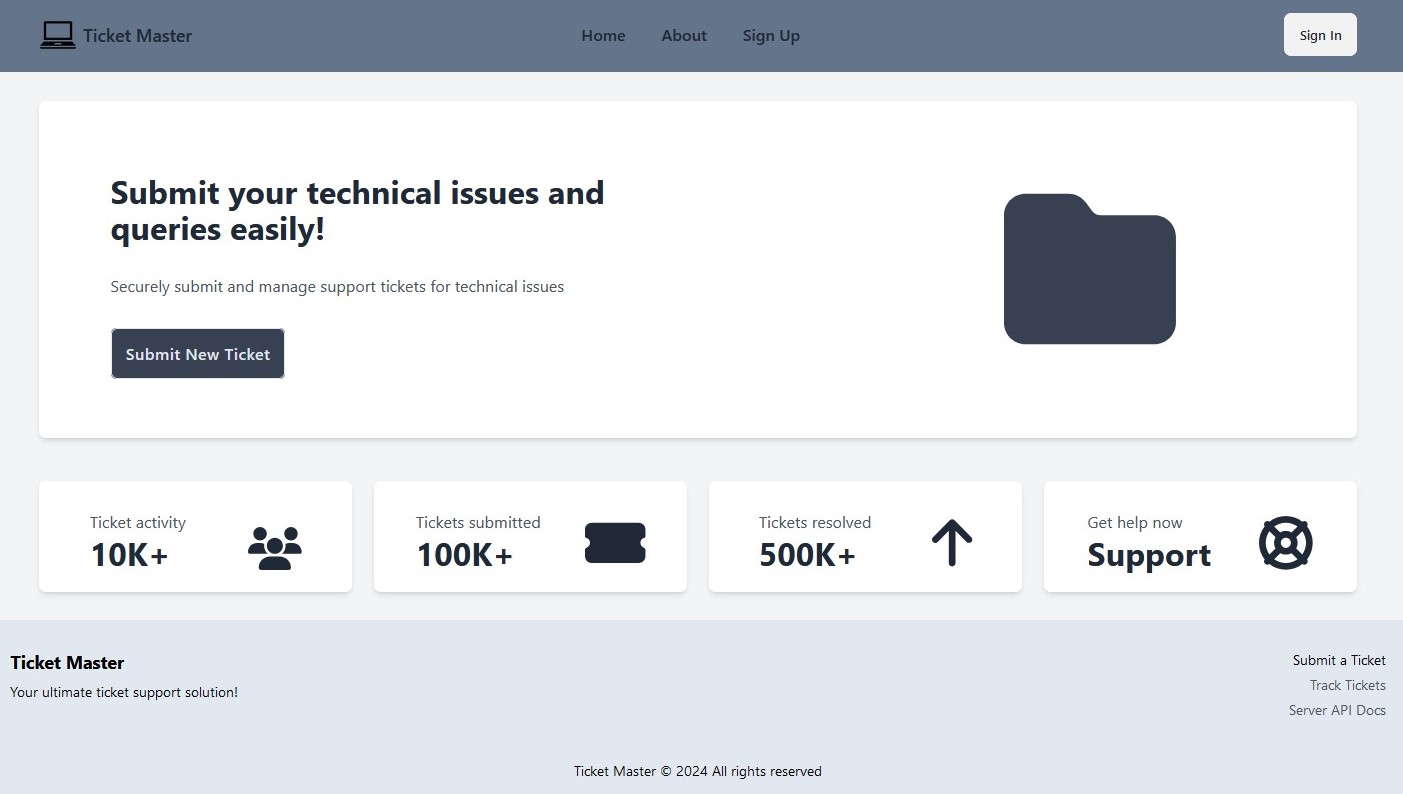Viewport: 1403px width, 794px height.
Task: Click the users group icon in the Ticket activity card
Action: pyautogui.click(x=275, y=548)
